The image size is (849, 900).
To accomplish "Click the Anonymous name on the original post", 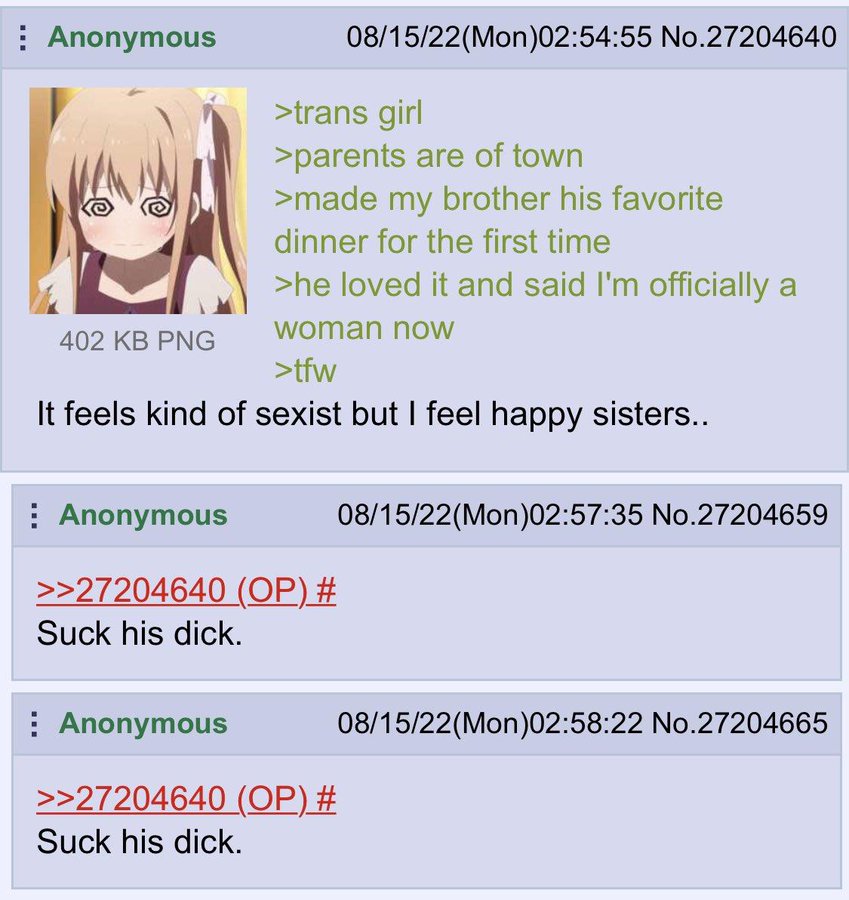I will tap(132, 37).
